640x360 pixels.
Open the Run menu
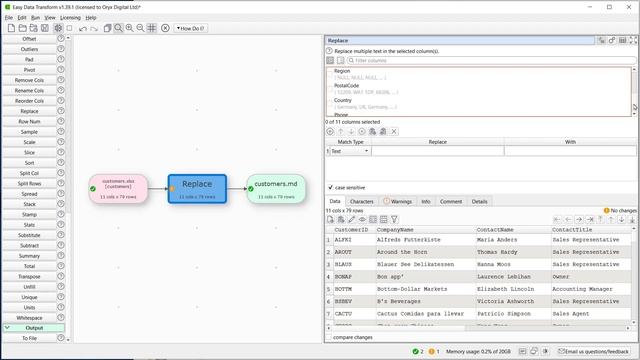(x=36, y=18)
